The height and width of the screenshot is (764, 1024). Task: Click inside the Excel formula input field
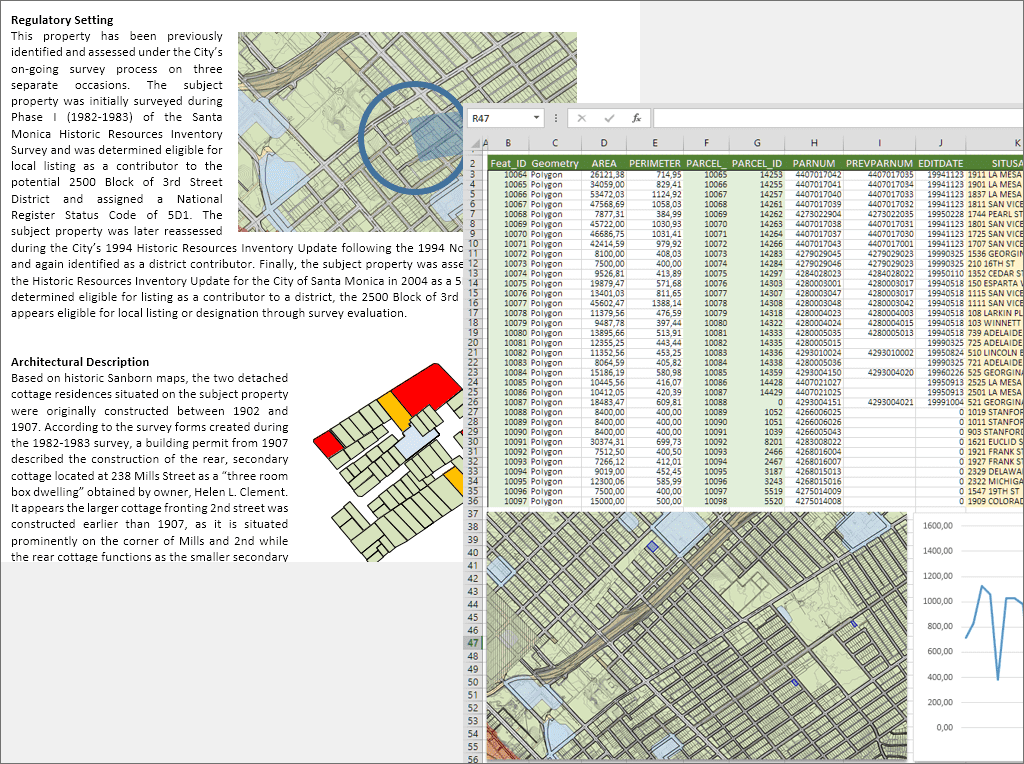838,118
